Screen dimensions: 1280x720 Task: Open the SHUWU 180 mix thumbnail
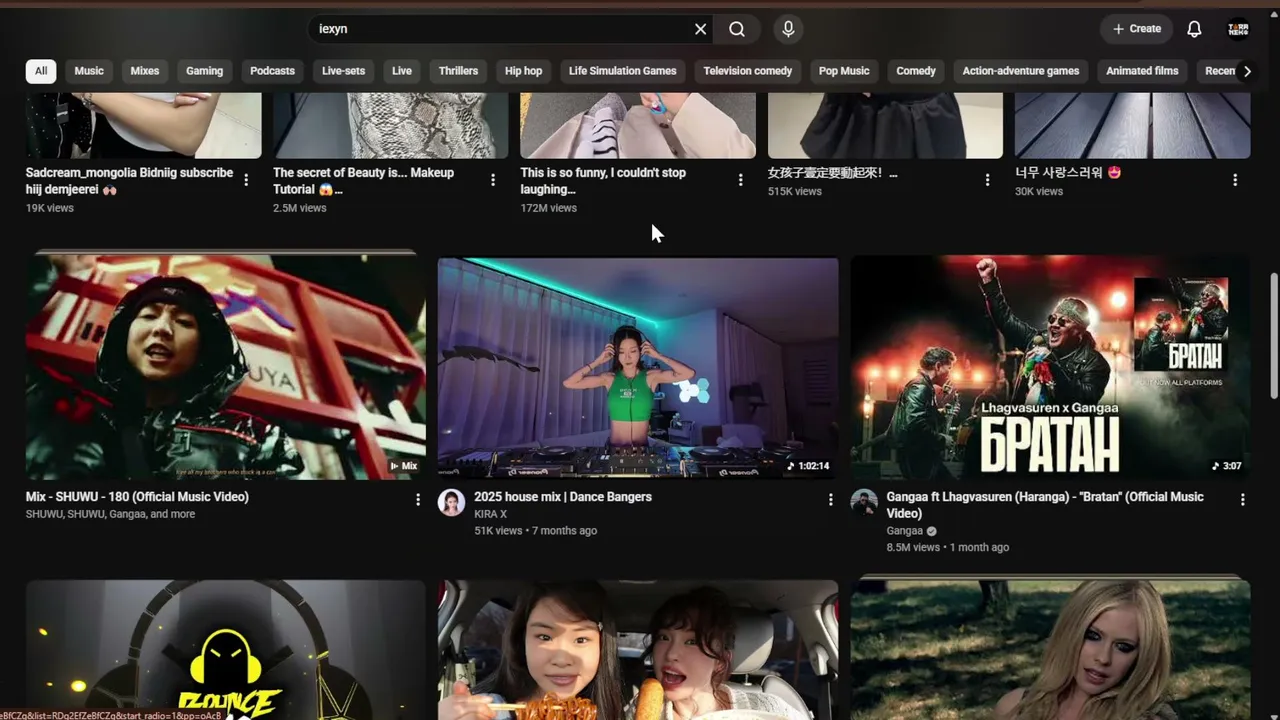point(226,365)
